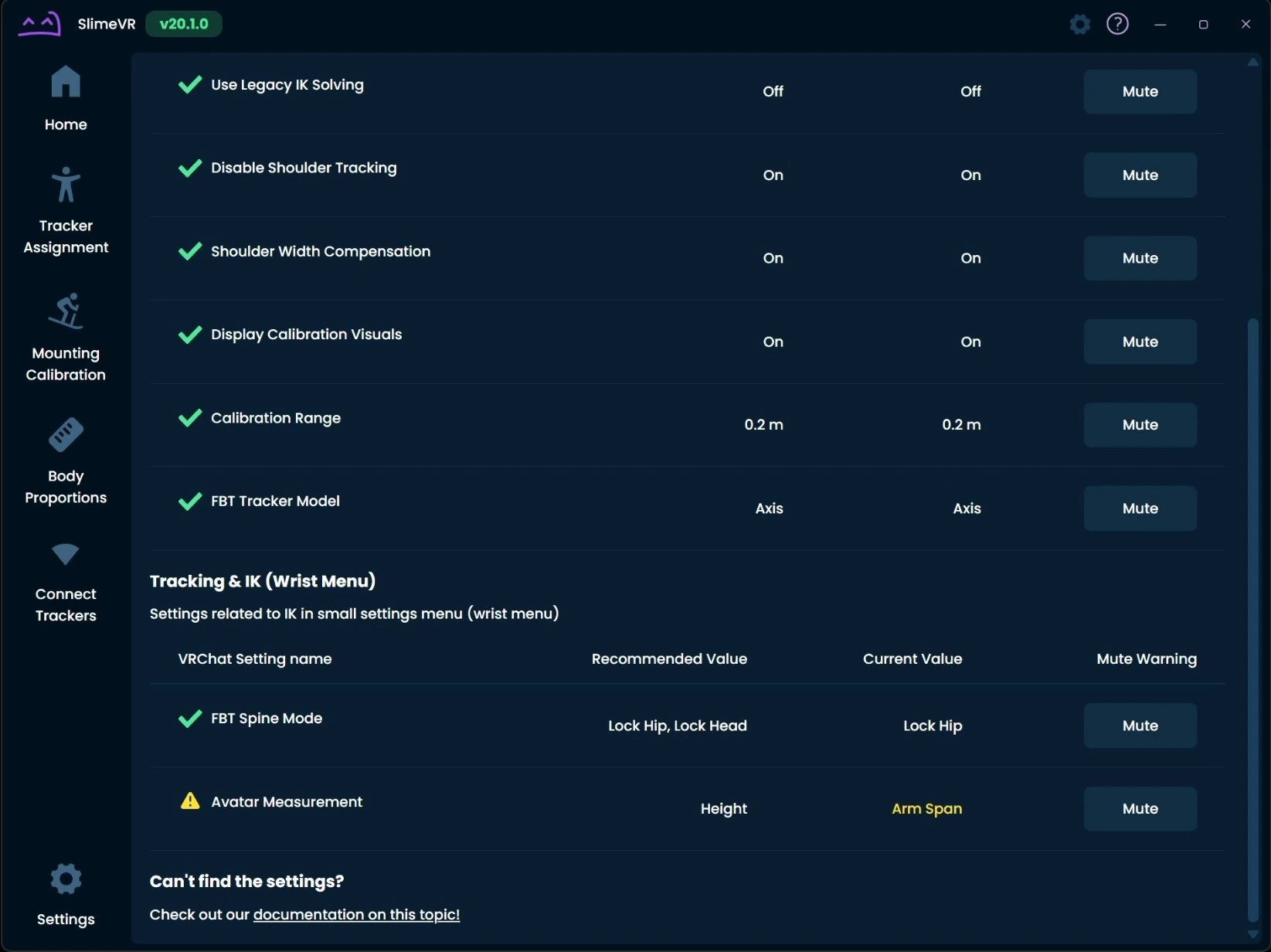This screenshot has height=952, width=1271.
Task: Select Settings label in sidebar
Action: 66,920
